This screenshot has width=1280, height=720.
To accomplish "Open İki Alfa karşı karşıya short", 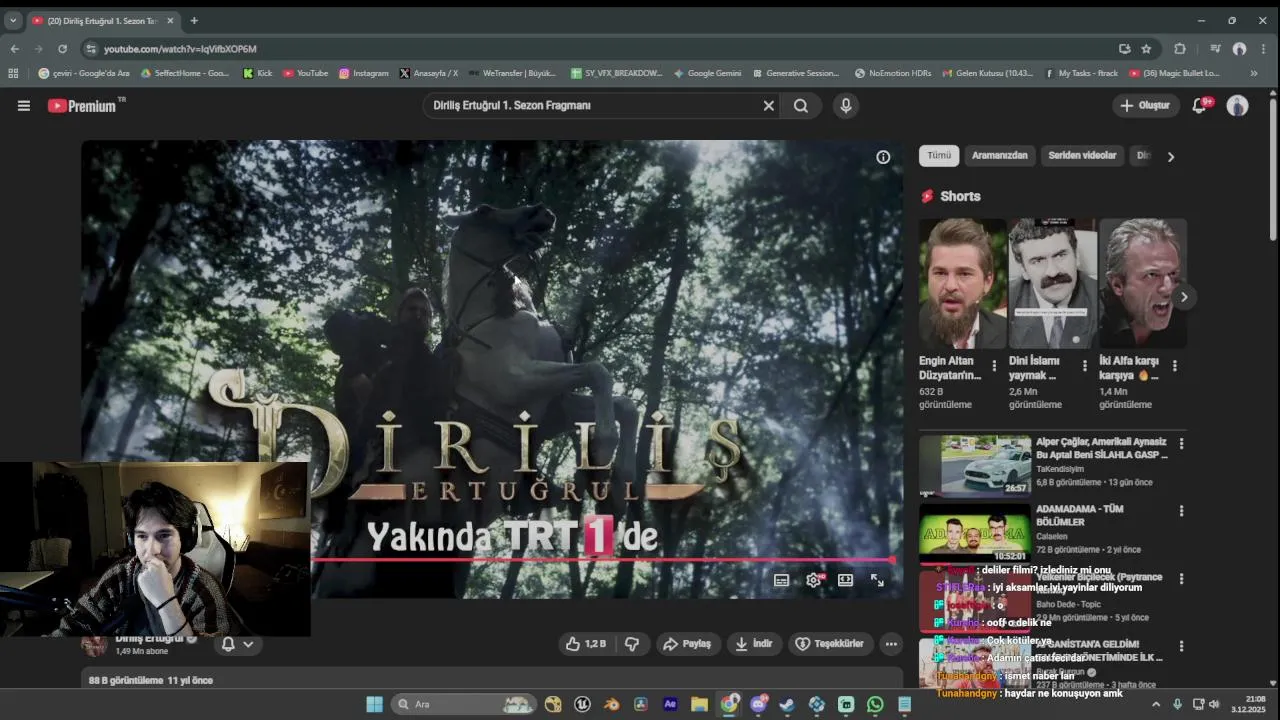I will pos(1143,283).
